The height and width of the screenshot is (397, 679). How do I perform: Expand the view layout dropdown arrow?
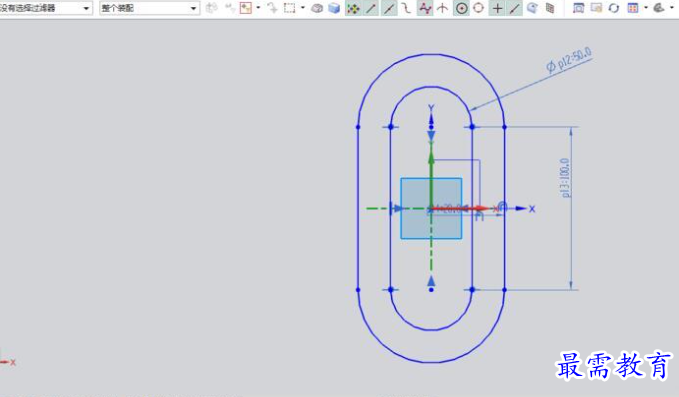coord(646,8)
